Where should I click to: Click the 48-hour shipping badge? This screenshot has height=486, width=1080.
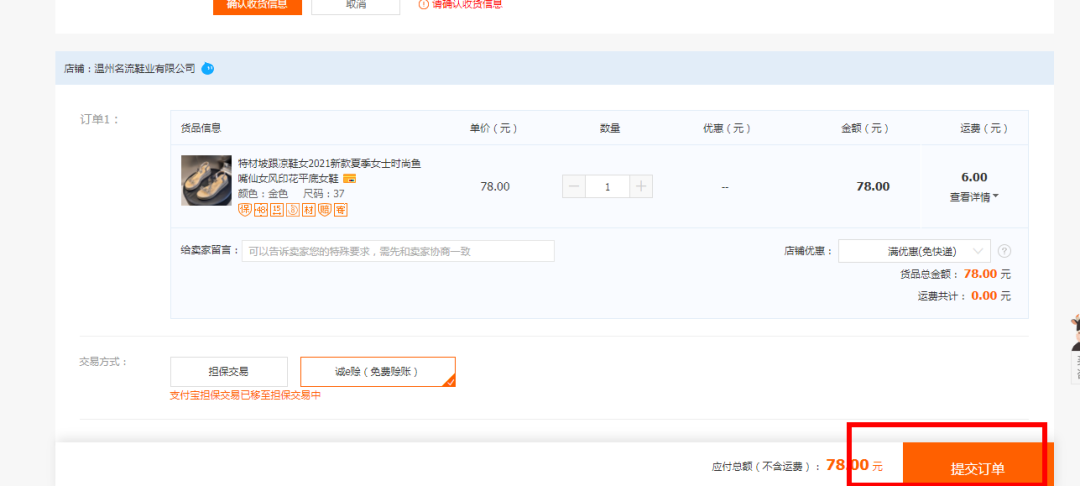tap(260, 210)
